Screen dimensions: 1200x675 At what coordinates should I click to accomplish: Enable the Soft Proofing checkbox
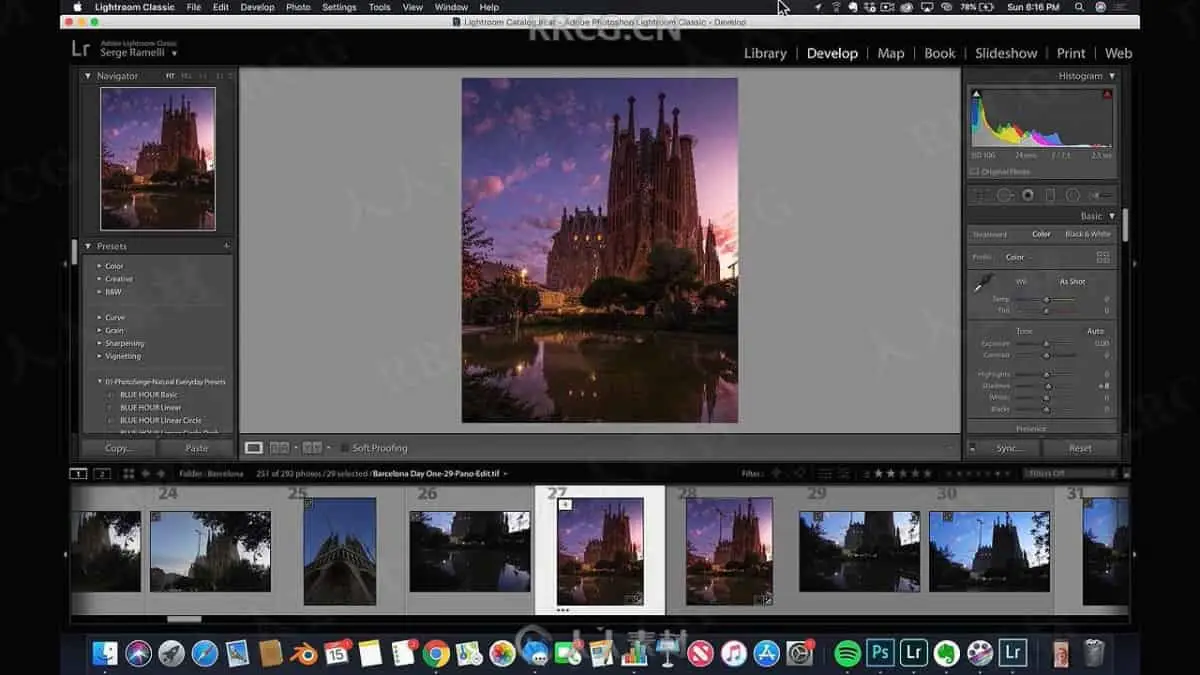345,448
